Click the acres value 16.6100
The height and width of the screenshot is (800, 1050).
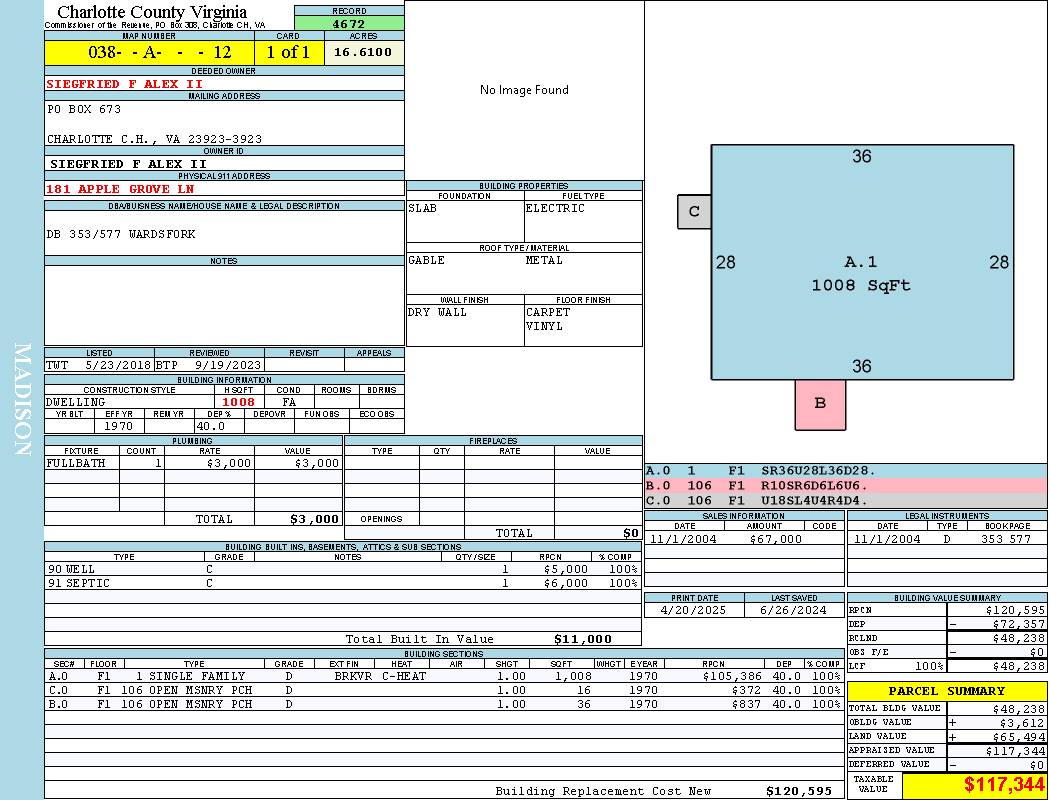[363, 52]
